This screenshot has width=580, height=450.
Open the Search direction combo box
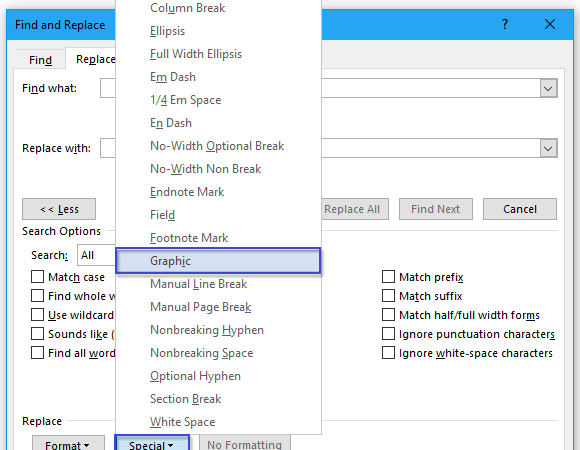[97, 255]
